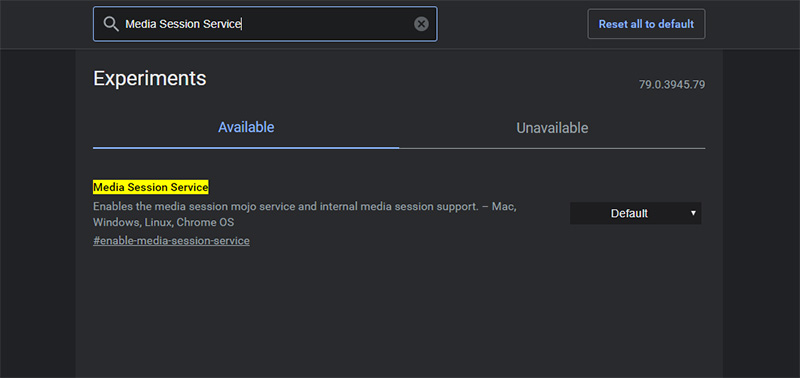Switch to the Unavailable tab
Viewport: 800px width, 378px height.
pos(552,128)
